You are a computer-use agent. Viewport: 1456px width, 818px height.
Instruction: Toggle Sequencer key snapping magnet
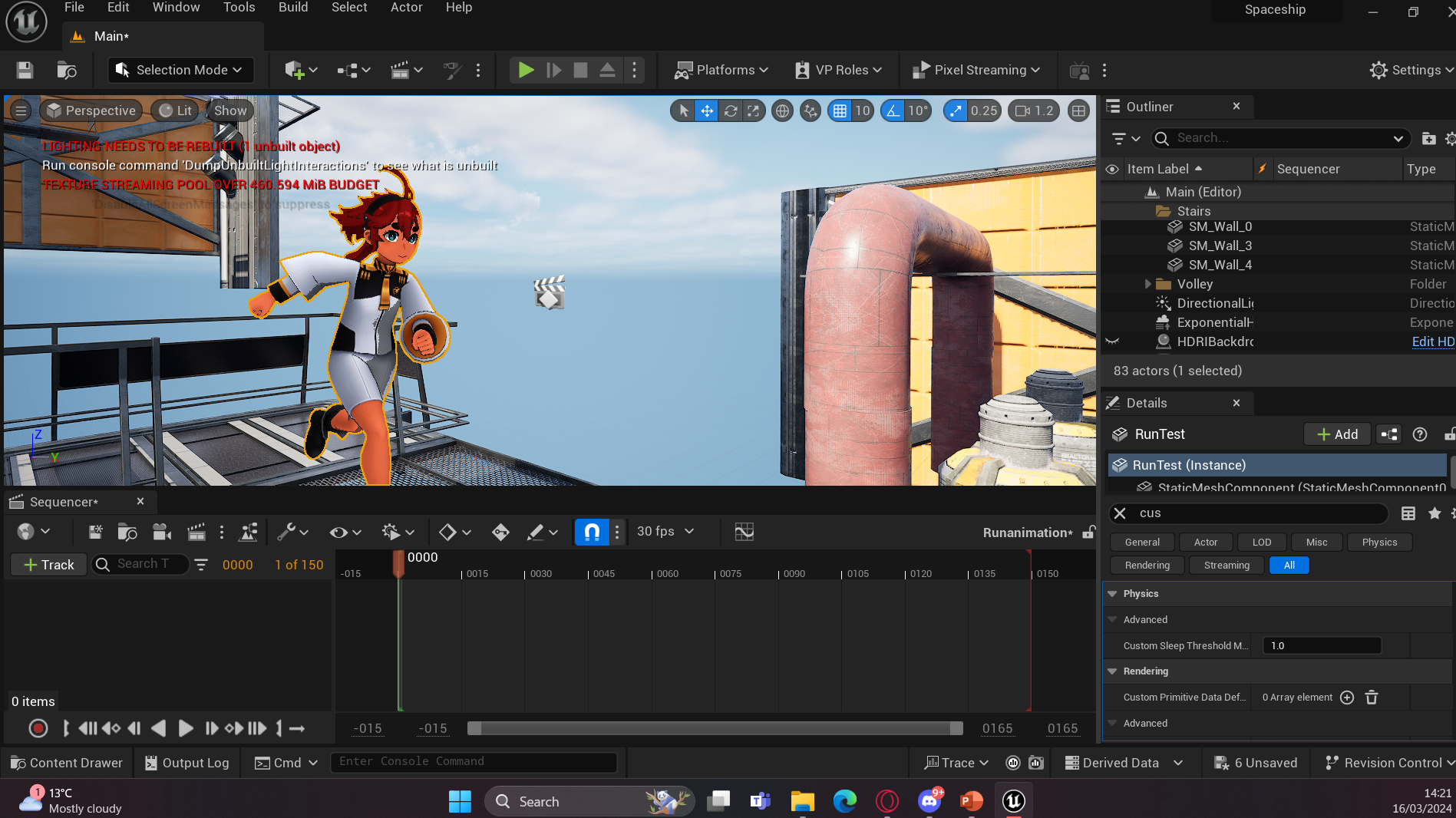[592, 532]
